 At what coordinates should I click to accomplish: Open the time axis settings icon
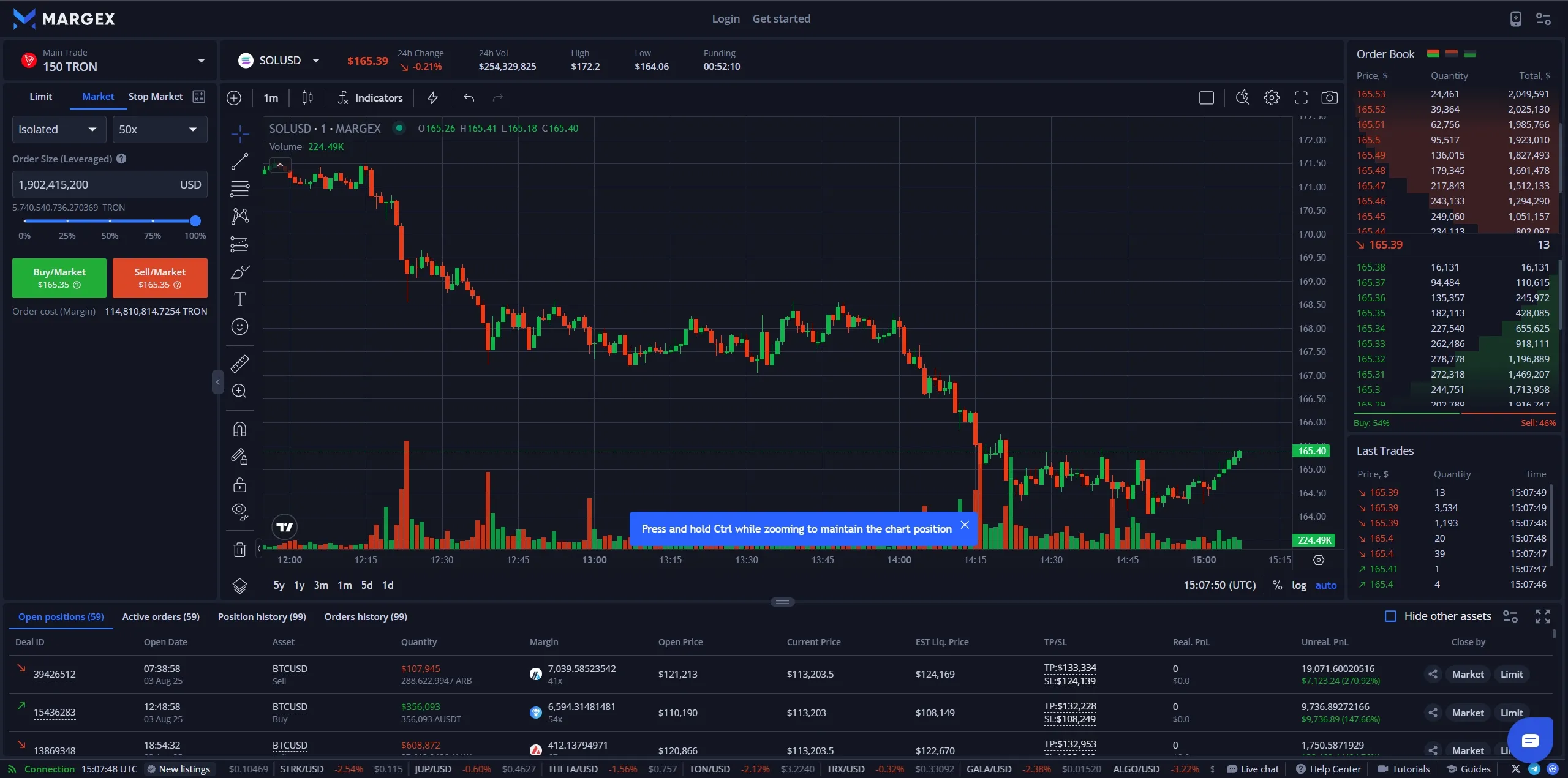pos(1319,560)
